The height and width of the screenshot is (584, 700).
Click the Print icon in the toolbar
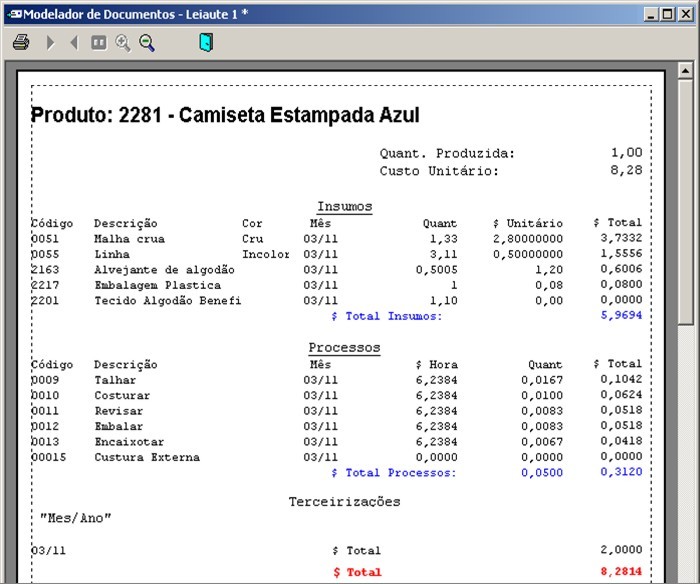21,43
